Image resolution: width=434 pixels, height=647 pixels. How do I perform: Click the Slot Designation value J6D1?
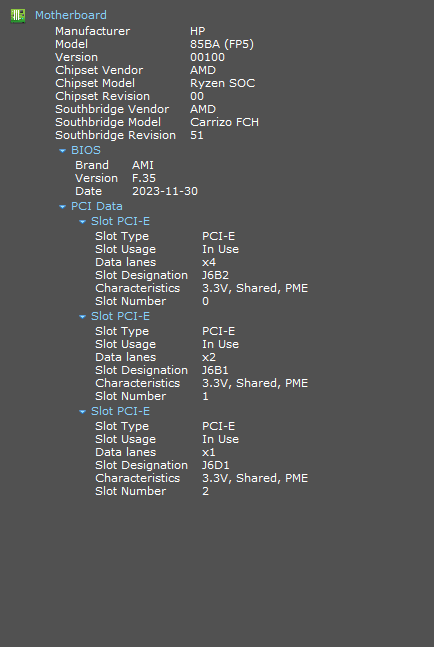[x=215, y=465]
